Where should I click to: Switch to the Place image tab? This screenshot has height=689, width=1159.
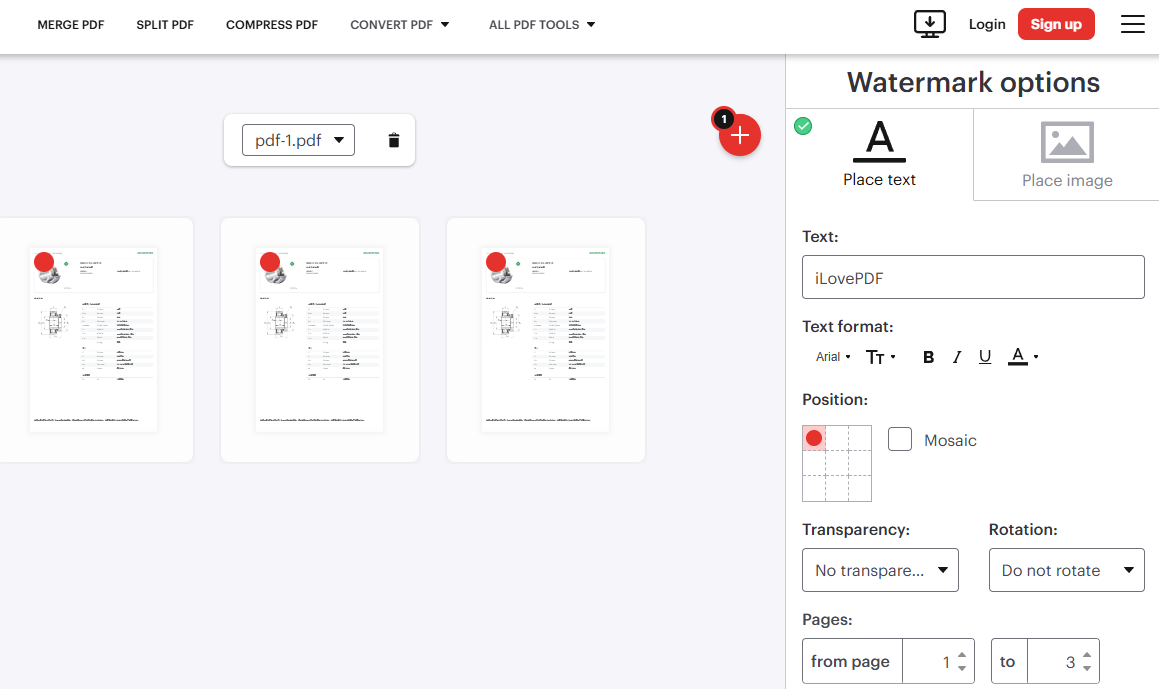click(1066, 155)
